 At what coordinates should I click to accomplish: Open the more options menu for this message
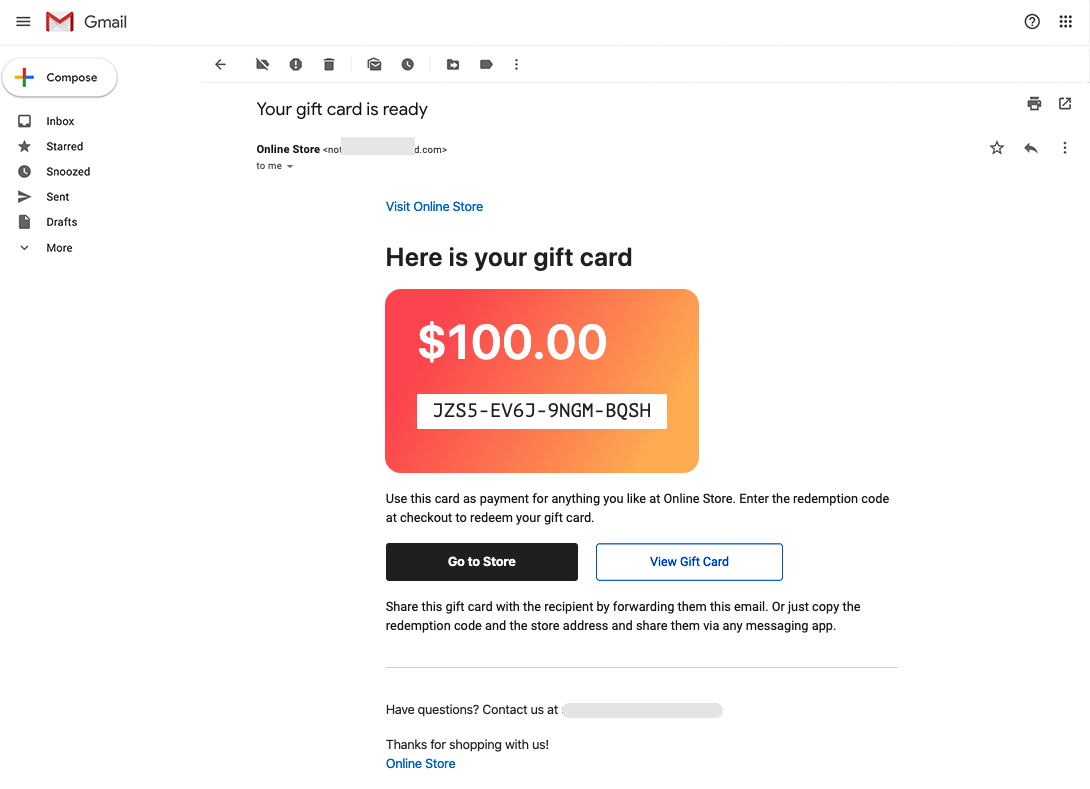click(x=1065, y=147)
